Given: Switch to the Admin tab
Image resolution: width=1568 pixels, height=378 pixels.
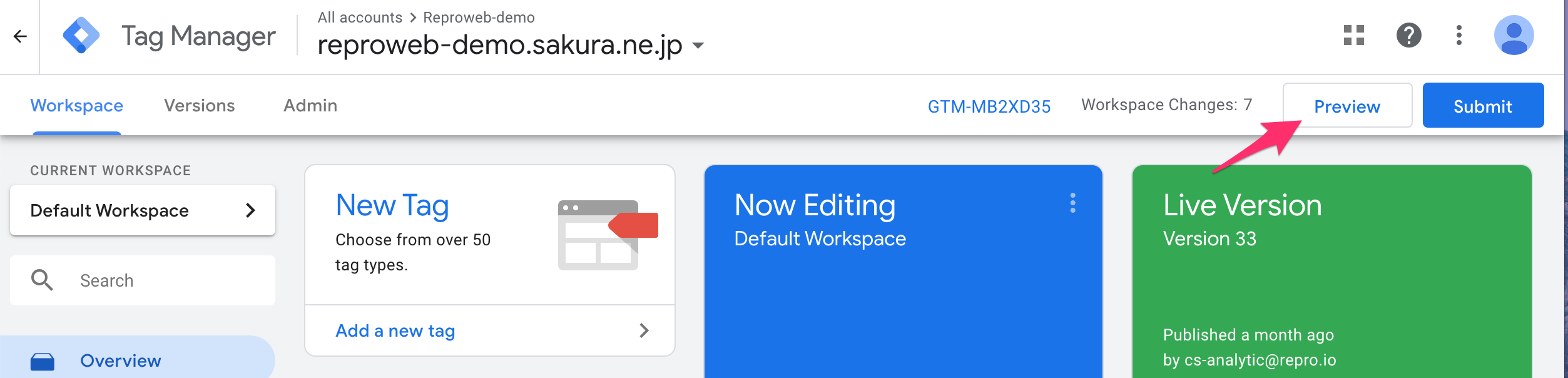Looking at the screenshot, I should [310, 105].
